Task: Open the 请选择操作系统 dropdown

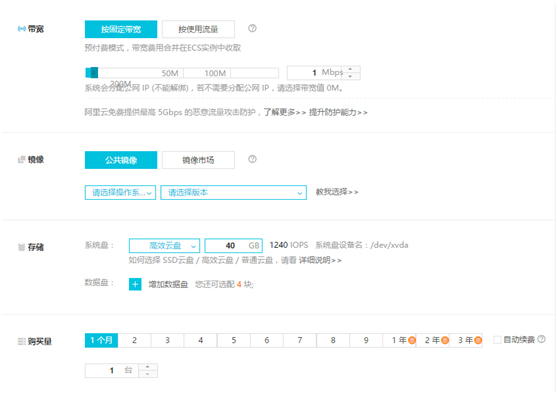Action: tap(120, 193)
